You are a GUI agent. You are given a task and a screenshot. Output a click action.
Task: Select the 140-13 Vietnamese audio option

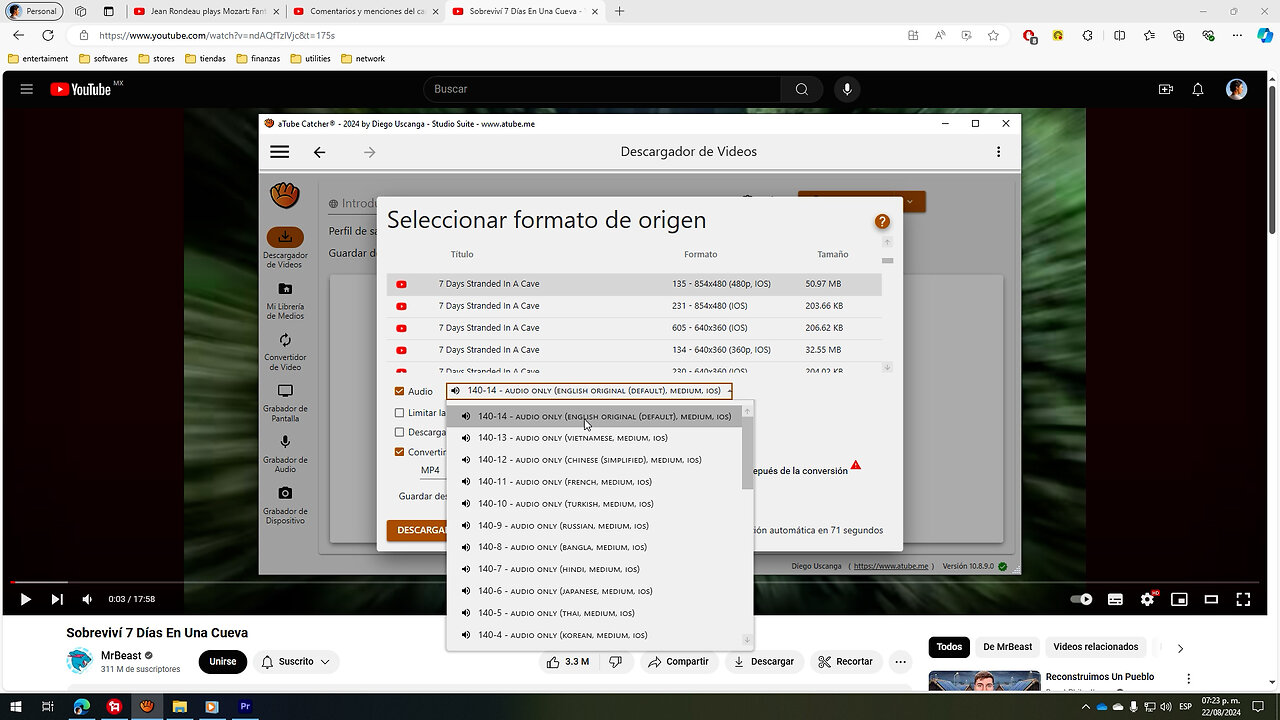tap(594, 438)
